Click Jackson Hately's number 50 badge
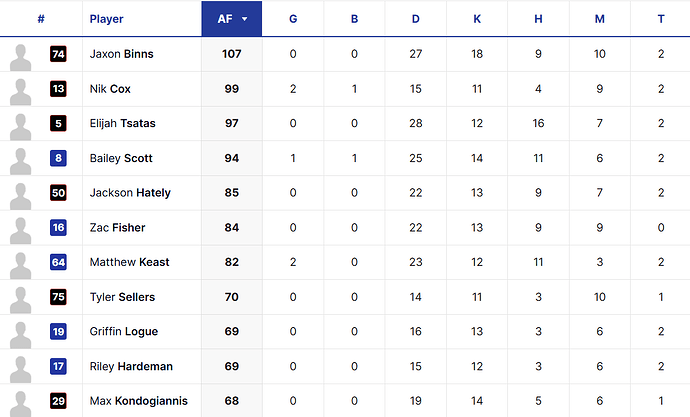This screenshot has height=417, width=690. [x=59, y=193]
